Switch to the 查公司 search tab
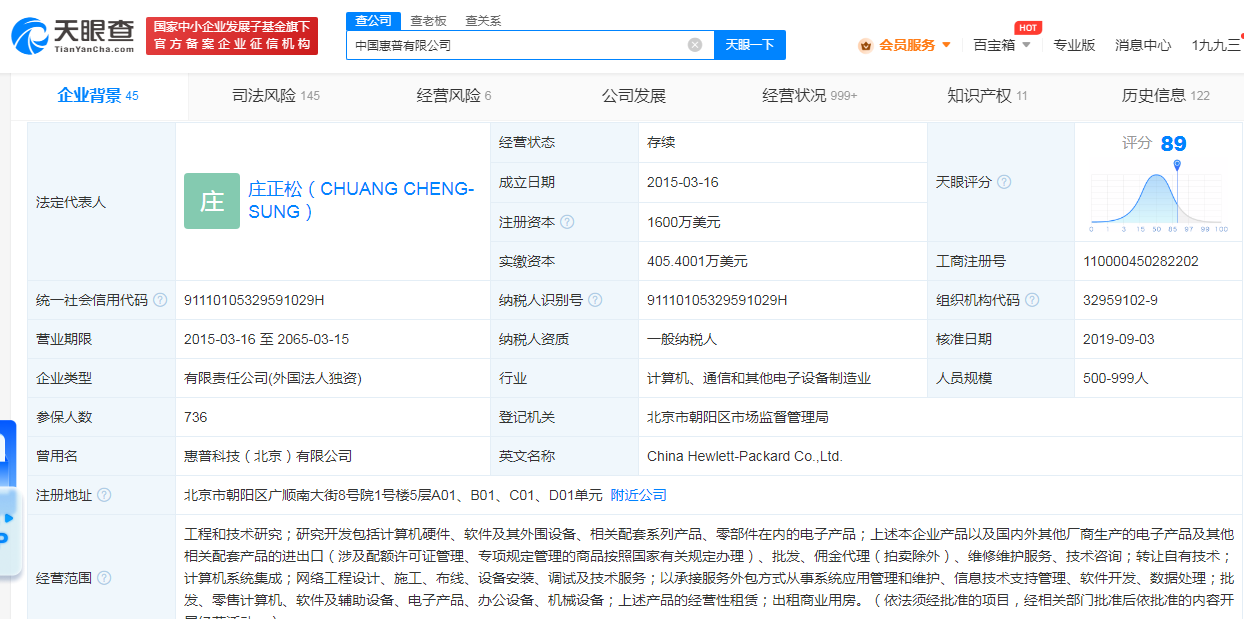Viewport: 1244px width, 619px height. (374, 20)
